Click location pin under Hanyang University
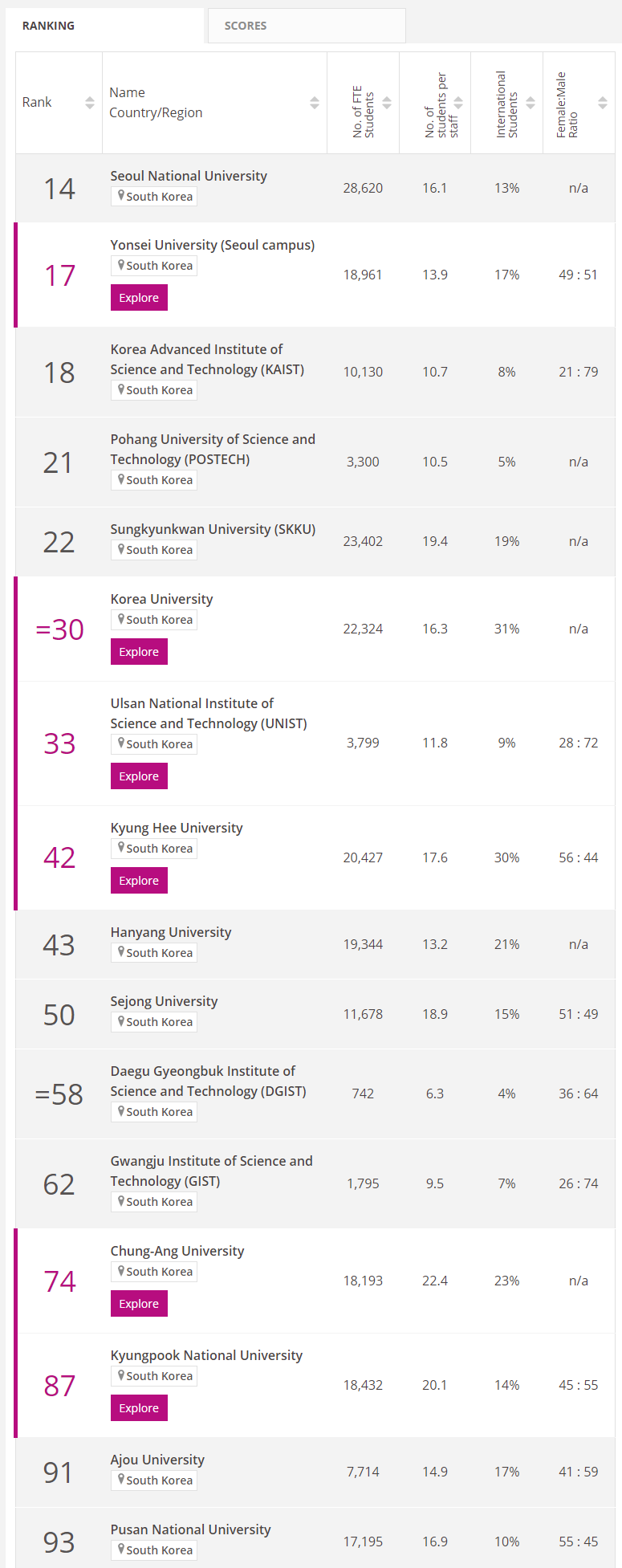Image resolution: width=622 pixels, height=1568 pixels. (x=121, y=952)
